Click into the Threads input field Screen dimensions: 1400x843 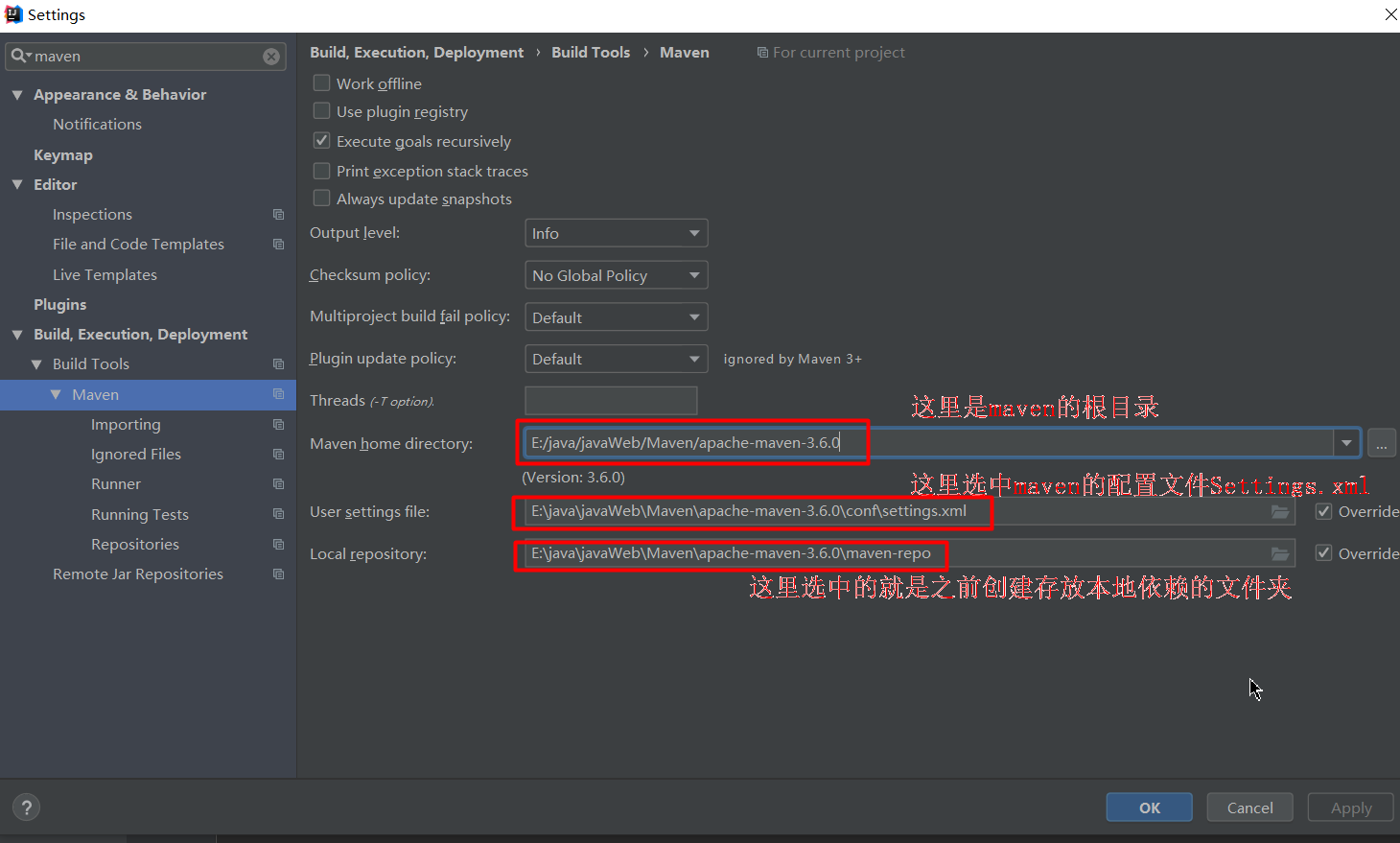coord(611,400)
